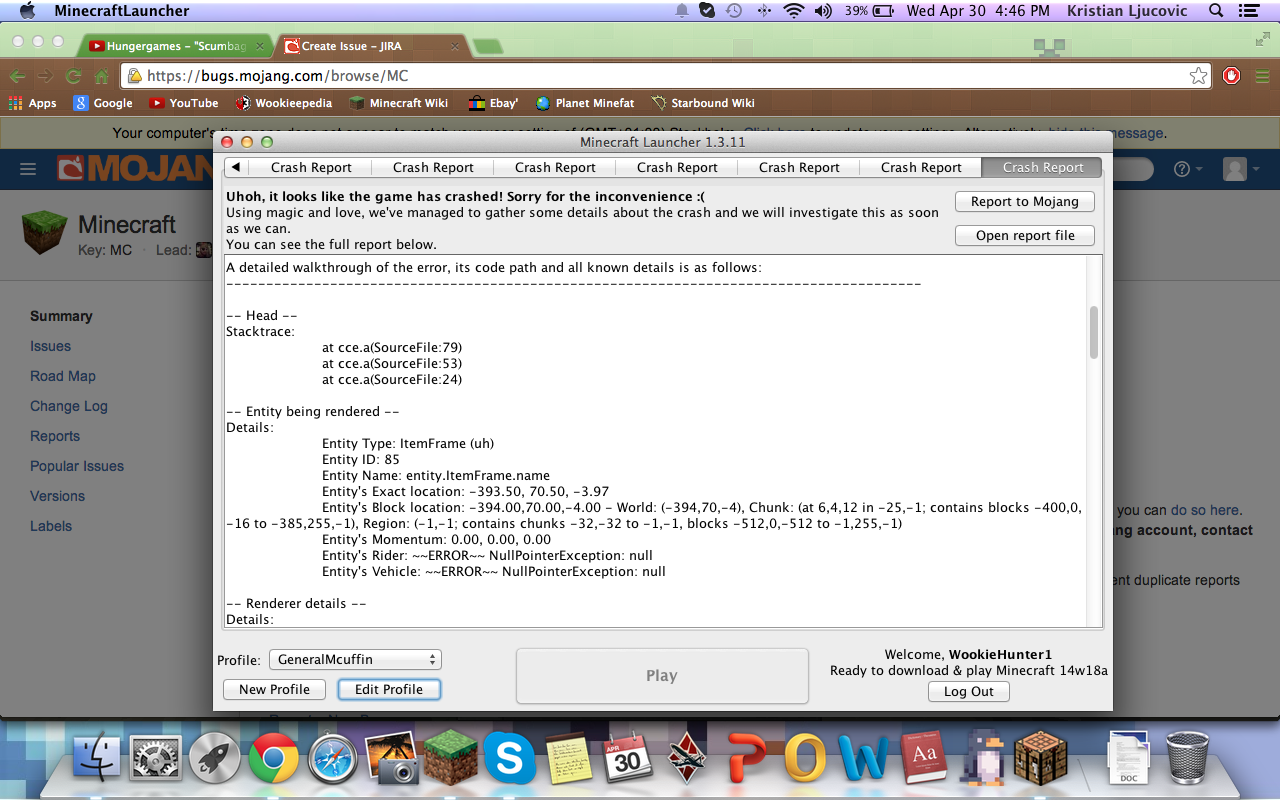Click the New Profile button

pos(275,689)
